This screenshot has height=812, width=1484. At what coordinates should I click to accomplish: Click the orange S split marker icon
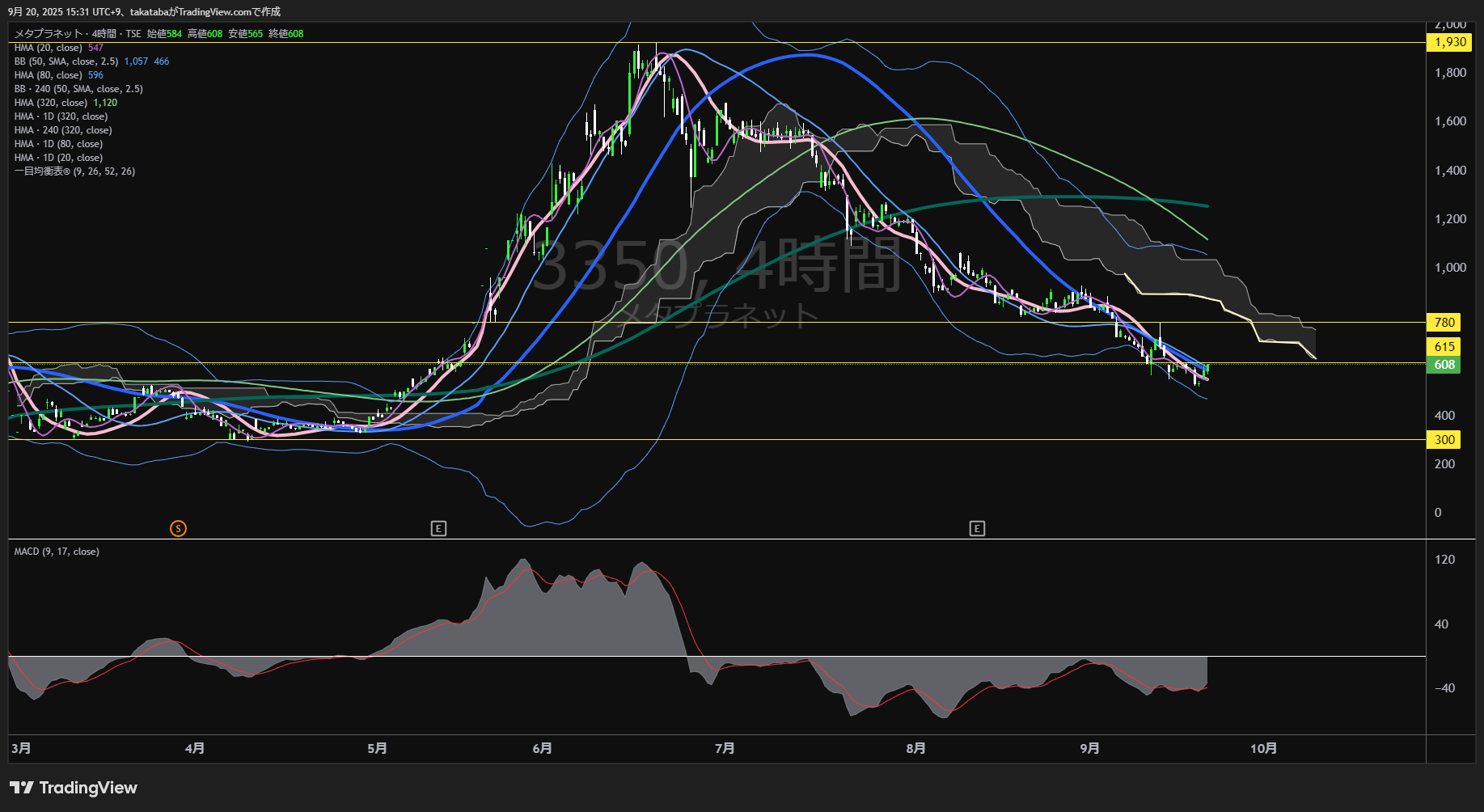[178, 529]
